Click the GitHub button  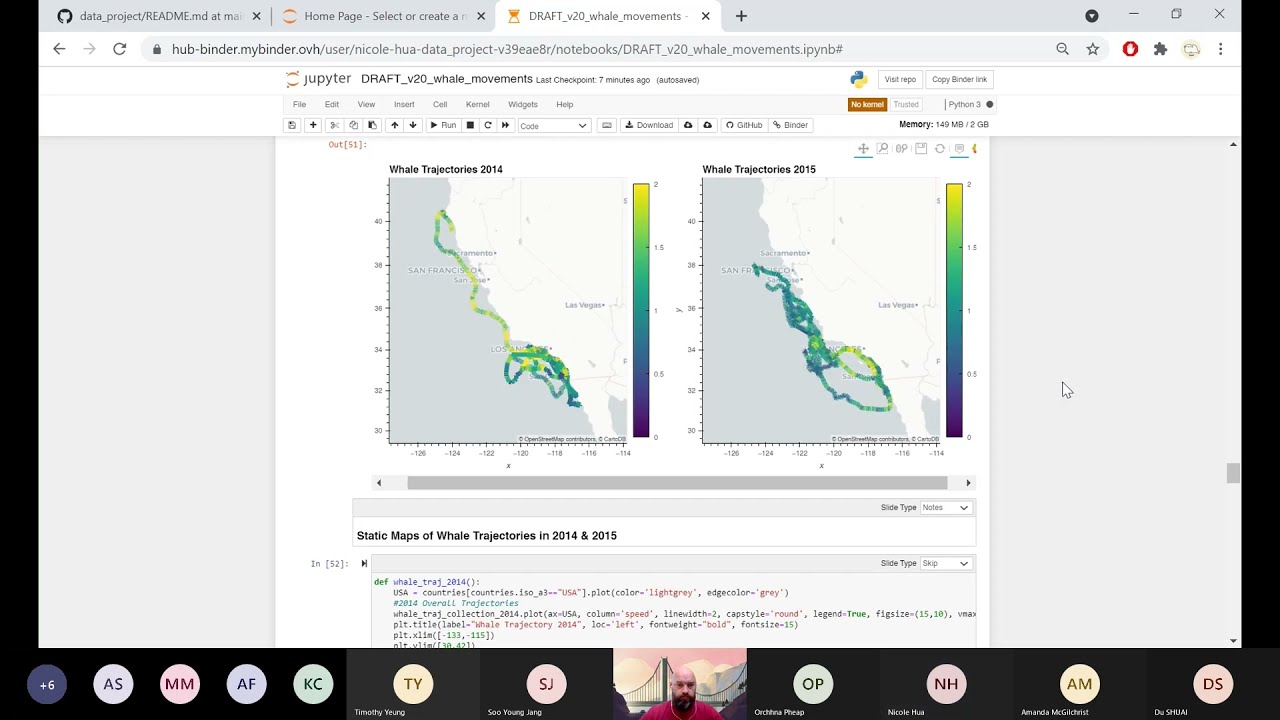click(x=744, y=125)
